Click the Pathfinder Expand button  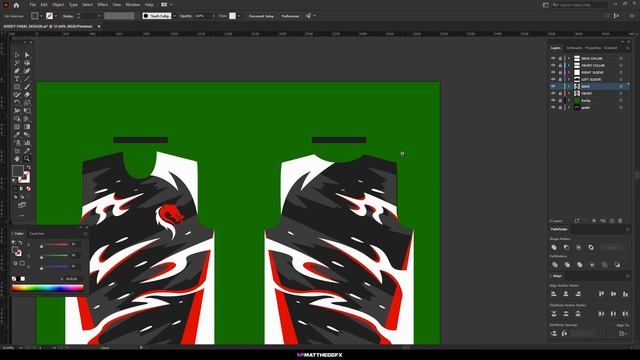(x=611, y=247)
